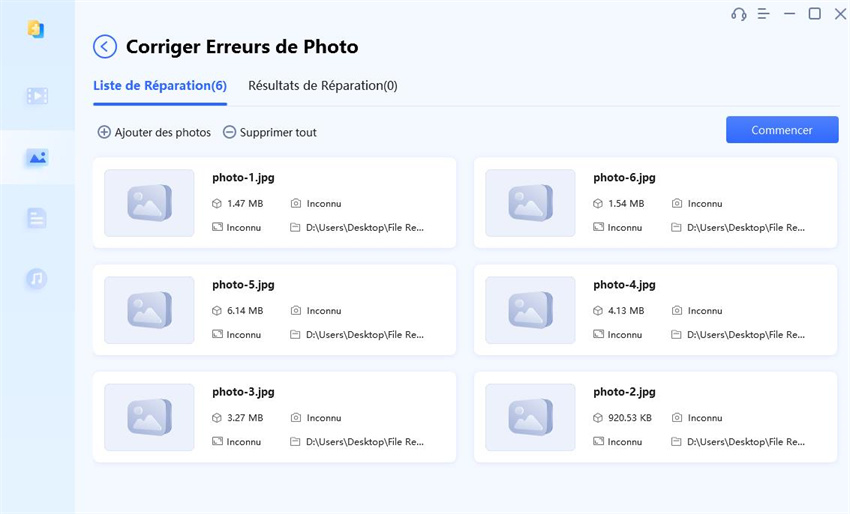Select the photo-1.jpg thumbnail

click(149, 203)
